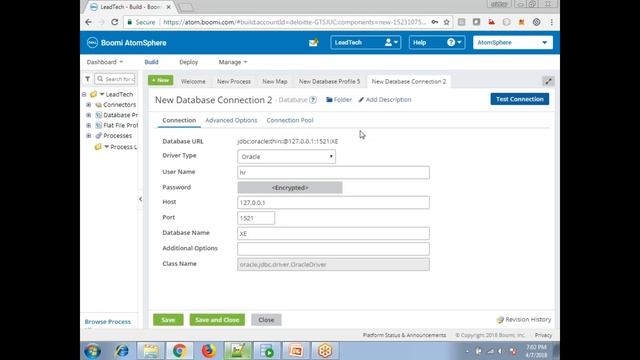Click the Test Connection button
The width and height of the screenshot is (640, 360).
click(x=520, y=99)
